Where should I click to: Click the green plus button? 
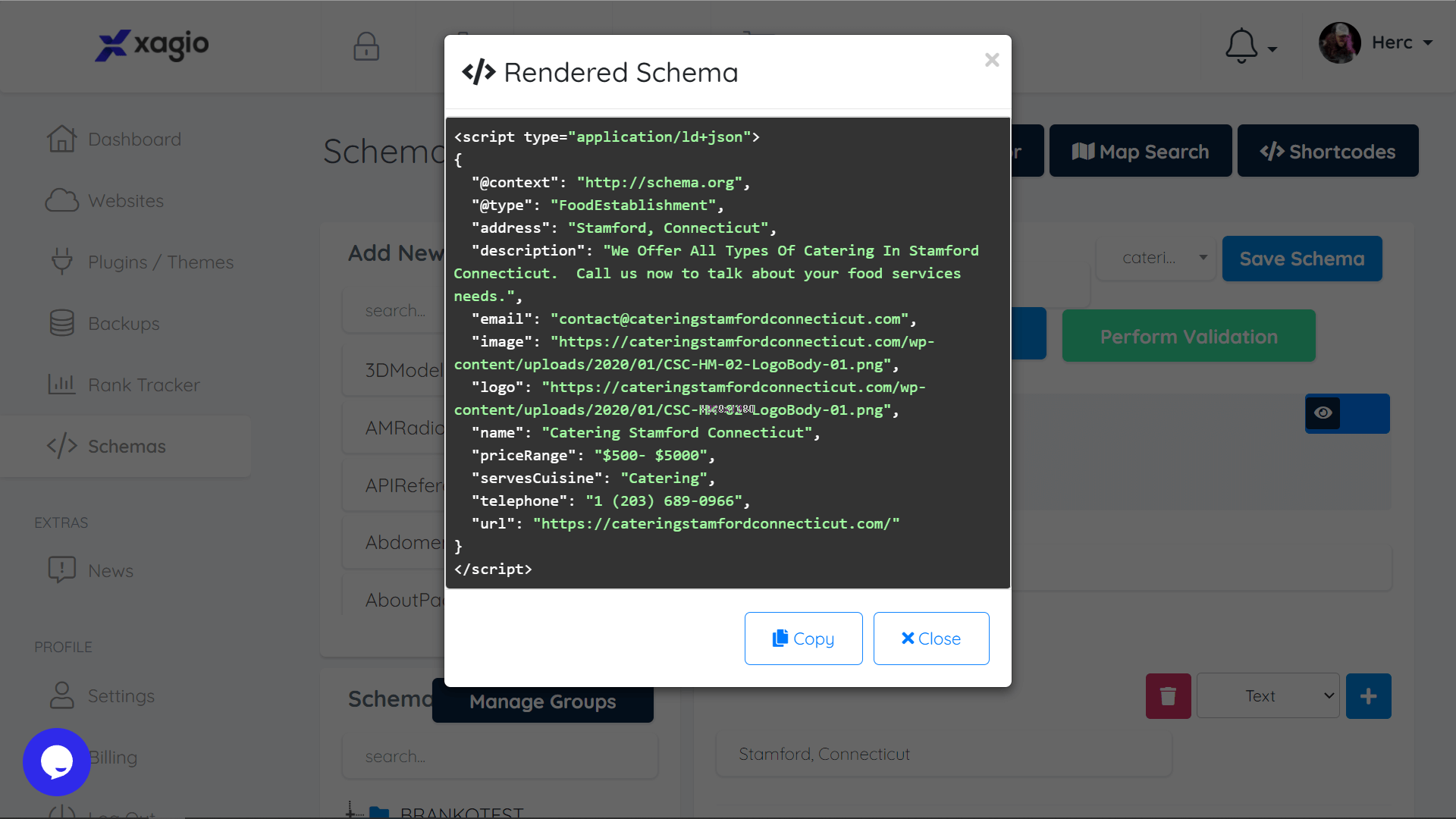pos(1368,695)
